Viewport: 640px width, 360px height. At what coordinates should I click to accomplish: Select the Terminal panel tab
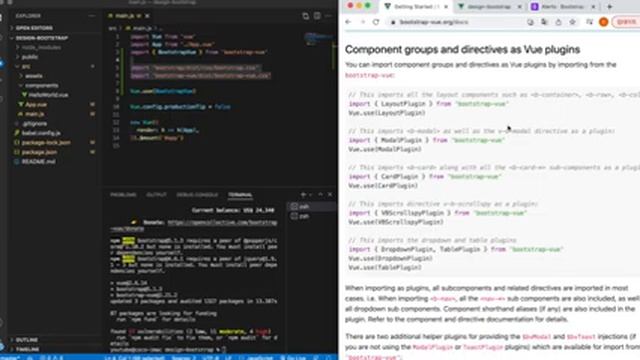point(240,195)
